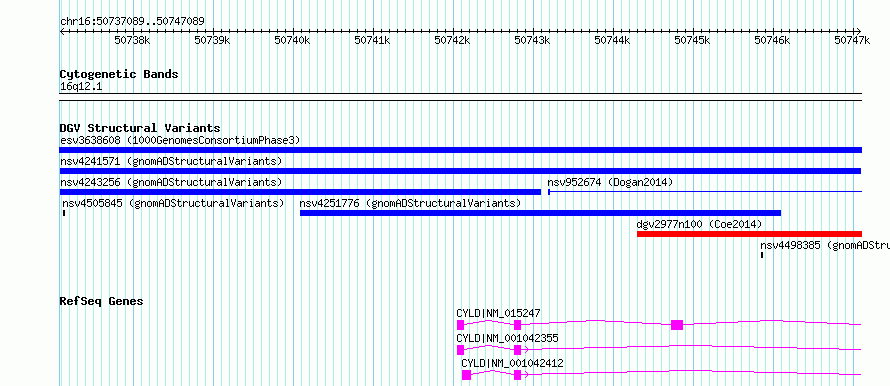Click the 50741k ruler tick label
This screenshot has width=890, height=386.
[372, 40]
